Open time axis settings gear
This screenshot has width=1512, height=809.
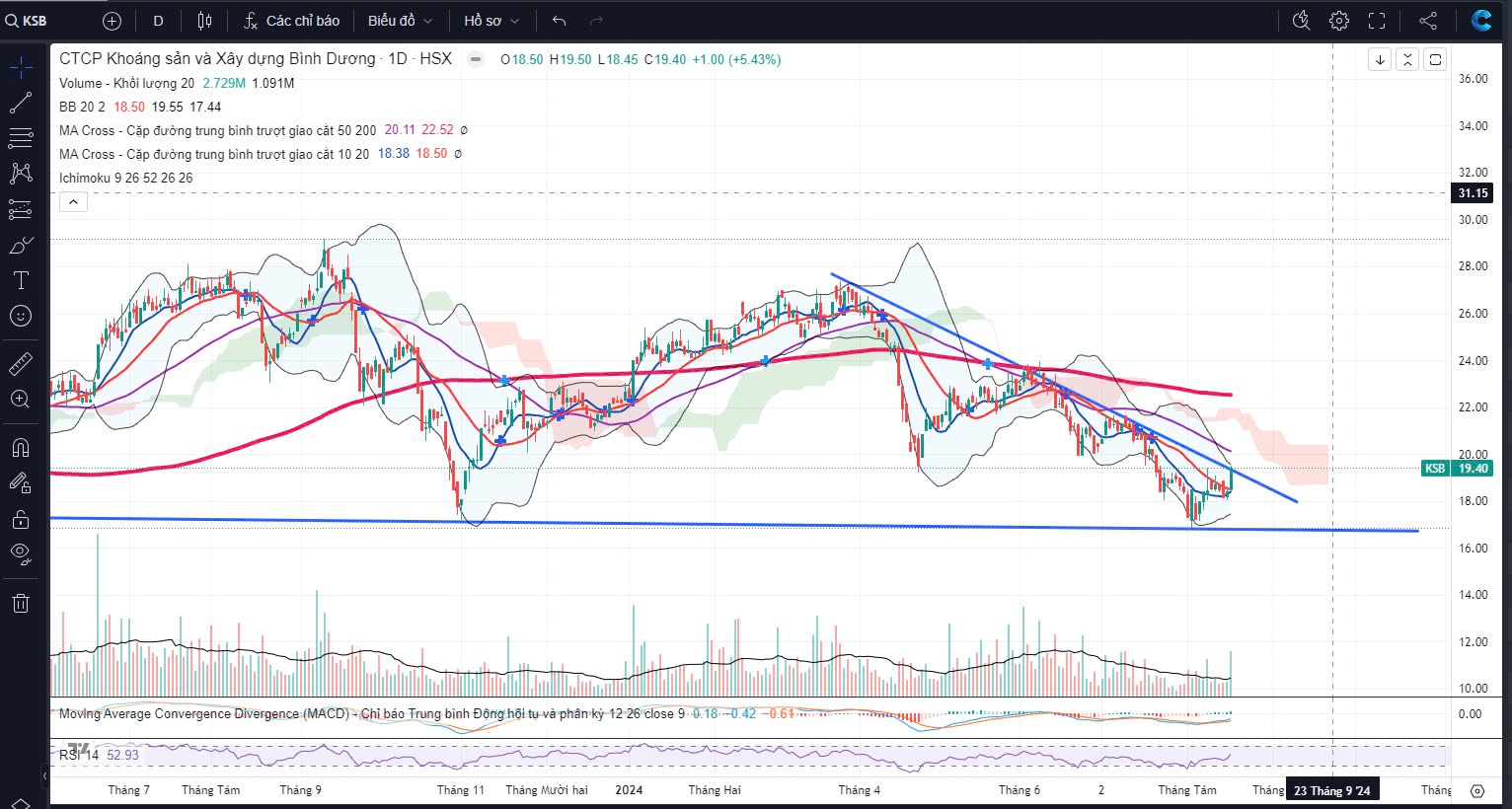[1477, 790]
